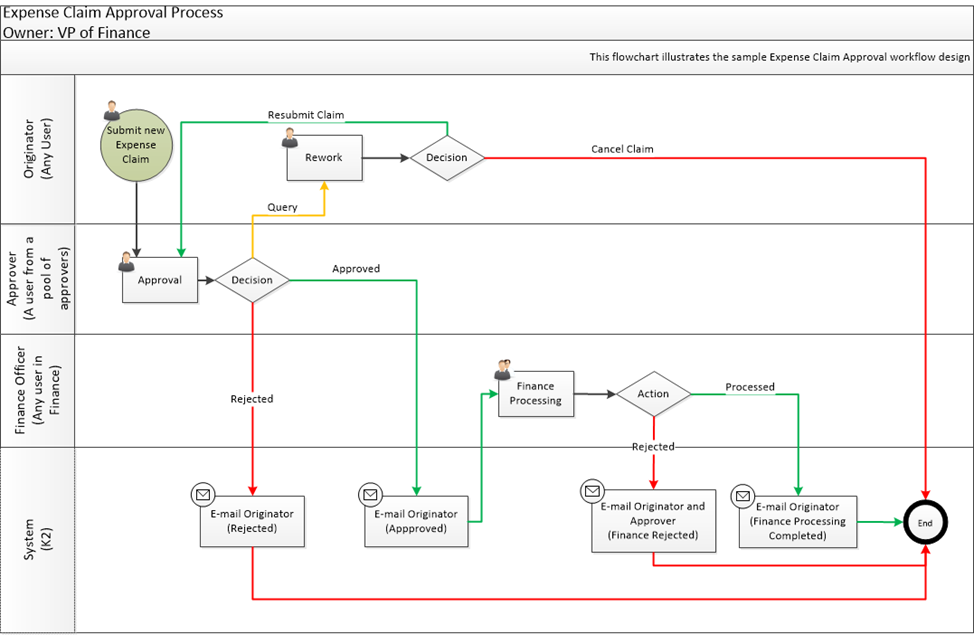Click the envelope icon on Finance Processing Completed
The width and height of the screenshot is (974, 635).
pos(743,495)
